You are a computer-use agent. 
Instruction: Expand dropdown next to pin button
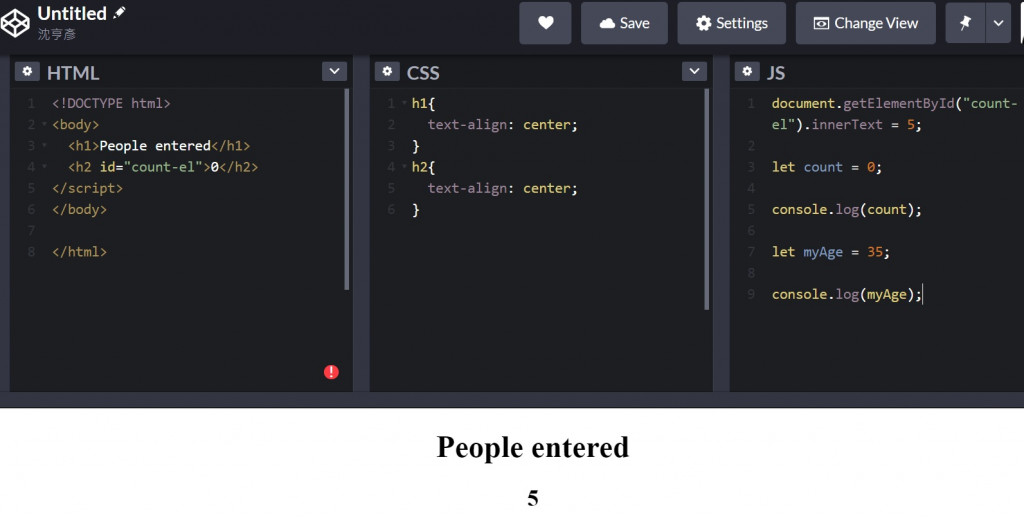coord(998,23)
